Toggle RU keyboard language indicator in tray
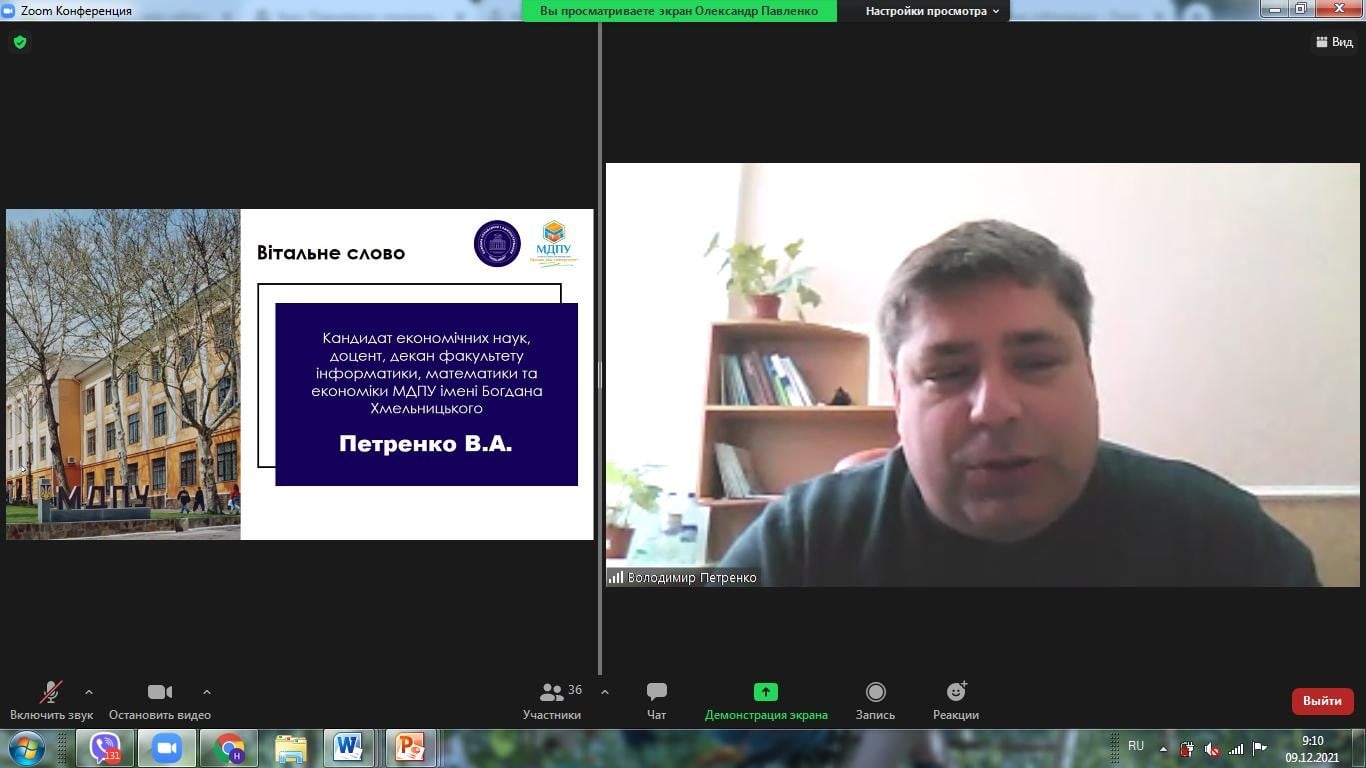The height and width of the screenshot is (768, 1366). 1135,746
